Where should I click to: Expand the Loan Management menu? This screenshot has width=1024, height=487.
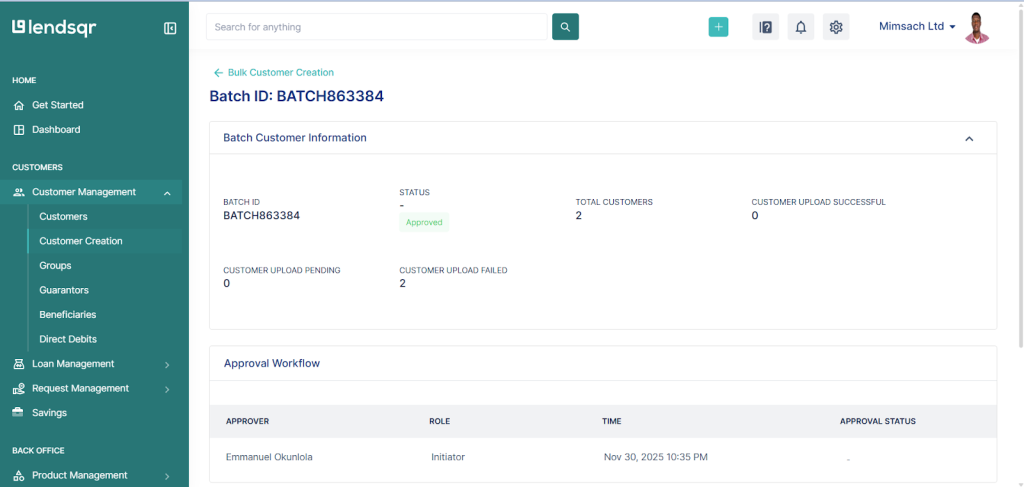(x=167, y=365)
